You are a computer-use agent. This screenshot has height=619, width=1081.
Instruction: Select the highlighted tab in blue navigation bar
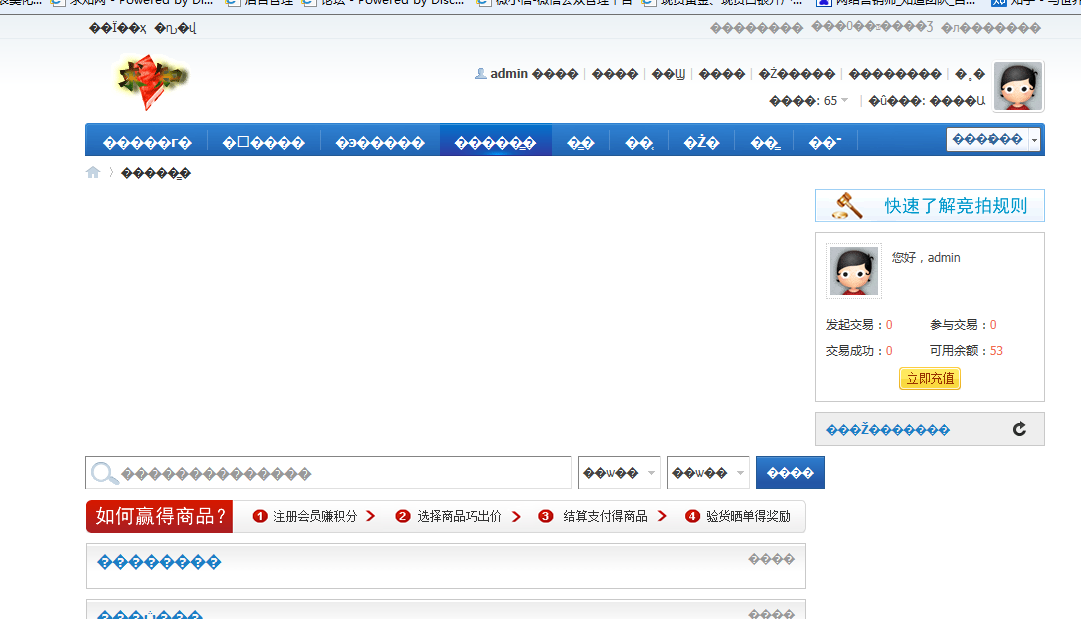[496, 141]
